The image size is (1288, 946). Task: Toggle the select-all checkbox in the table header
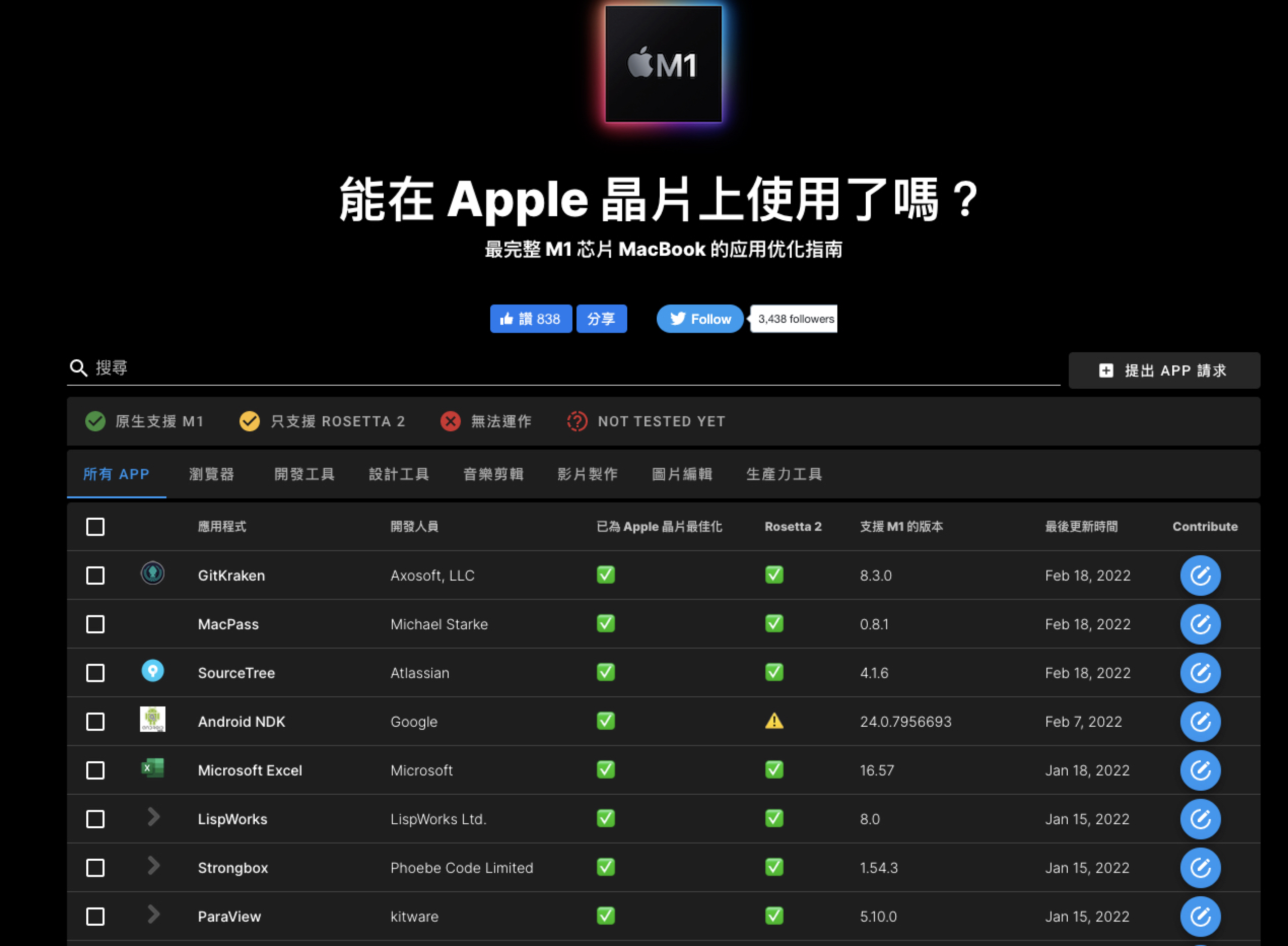pos(95,527)
